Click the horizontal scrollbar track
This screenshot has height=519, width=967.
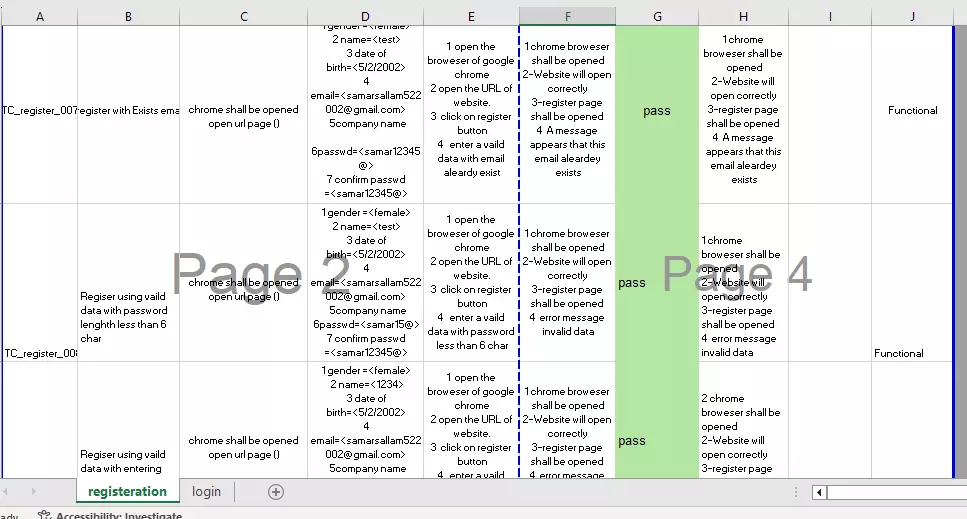(897, 492)
